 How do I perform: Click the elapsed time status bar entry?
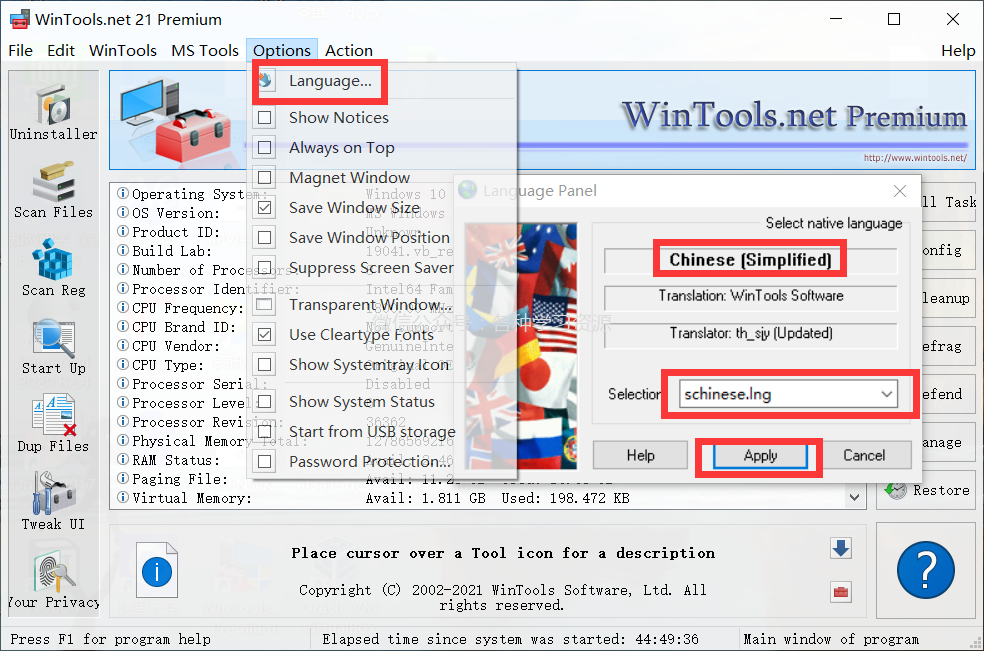(x=510, y=639)
